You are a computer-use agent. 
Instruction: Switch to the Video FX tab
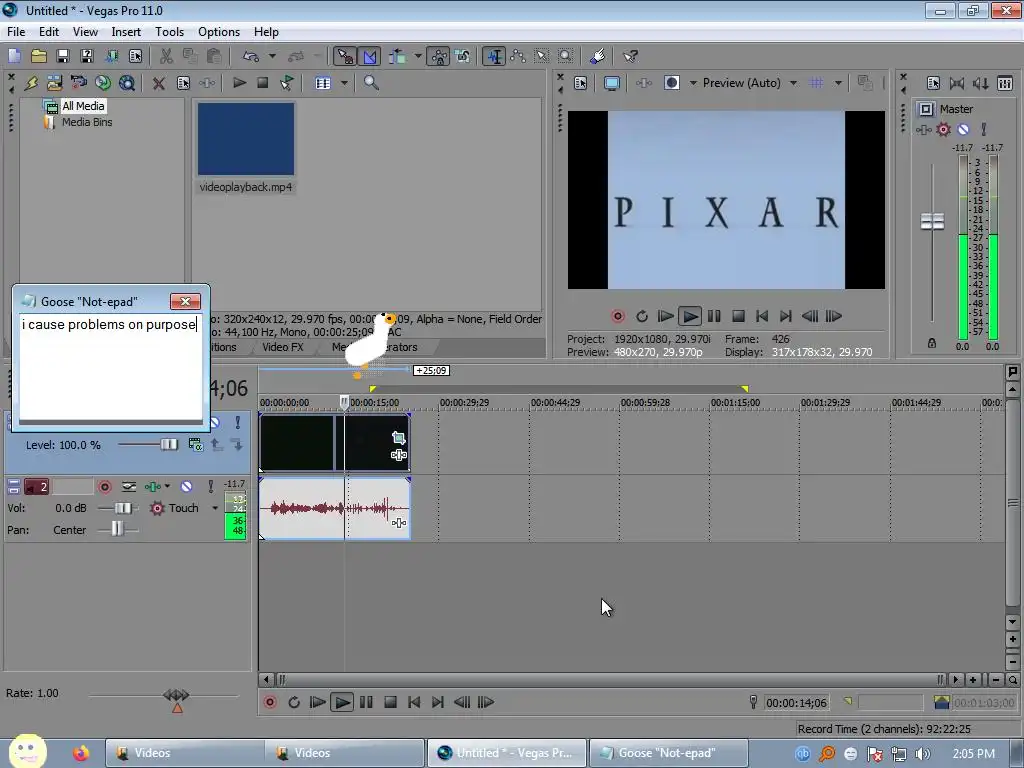(283, 347)
